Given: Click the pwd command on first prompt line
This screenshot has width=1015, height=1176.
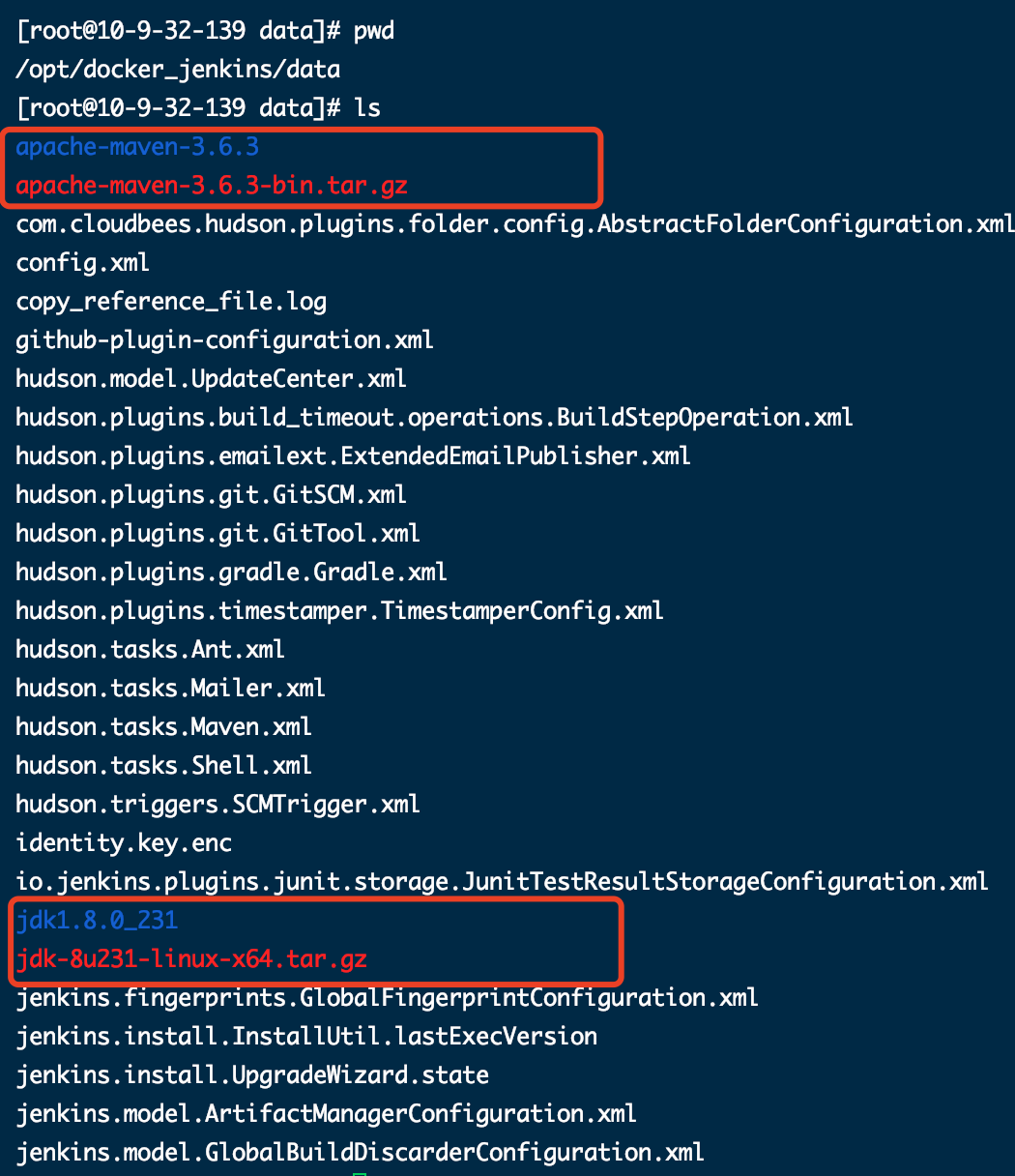Looking at the screenshot, I should (x=374, y=32).
